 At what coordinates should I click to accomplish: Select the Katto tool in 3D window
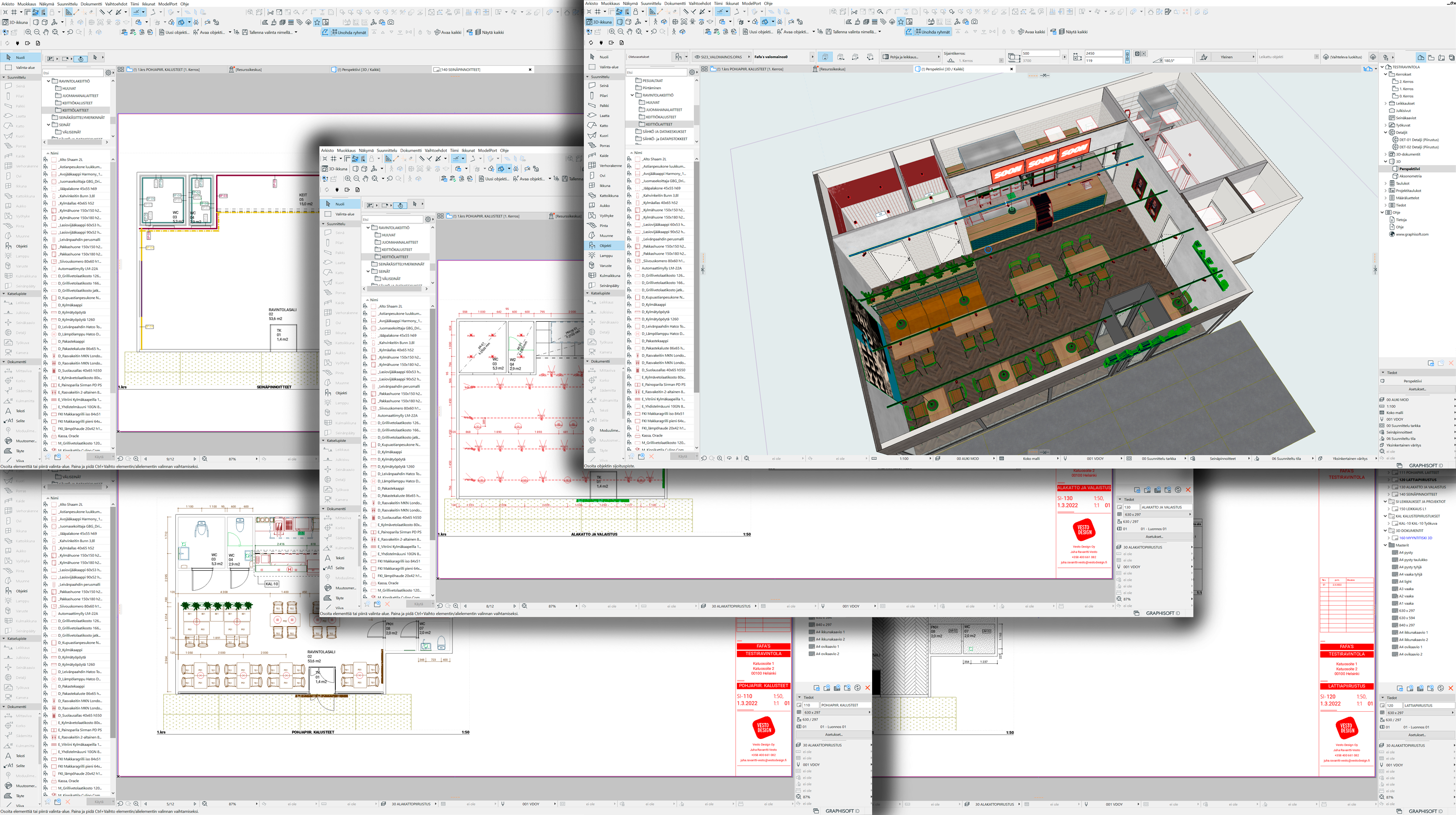tap(604, 125)
